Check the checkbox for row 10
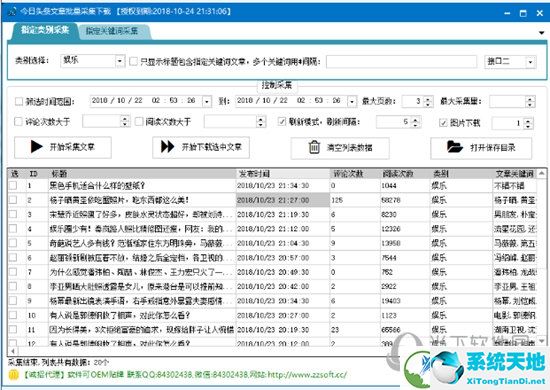 pyautogui.click(x=13, y=315)
